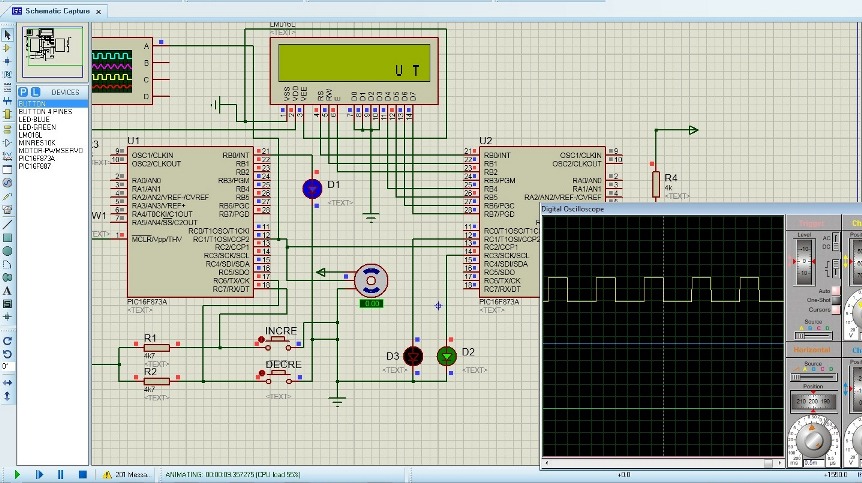Select the 2D line graphics tool
The image size is (862, 483).
(7, 224)
